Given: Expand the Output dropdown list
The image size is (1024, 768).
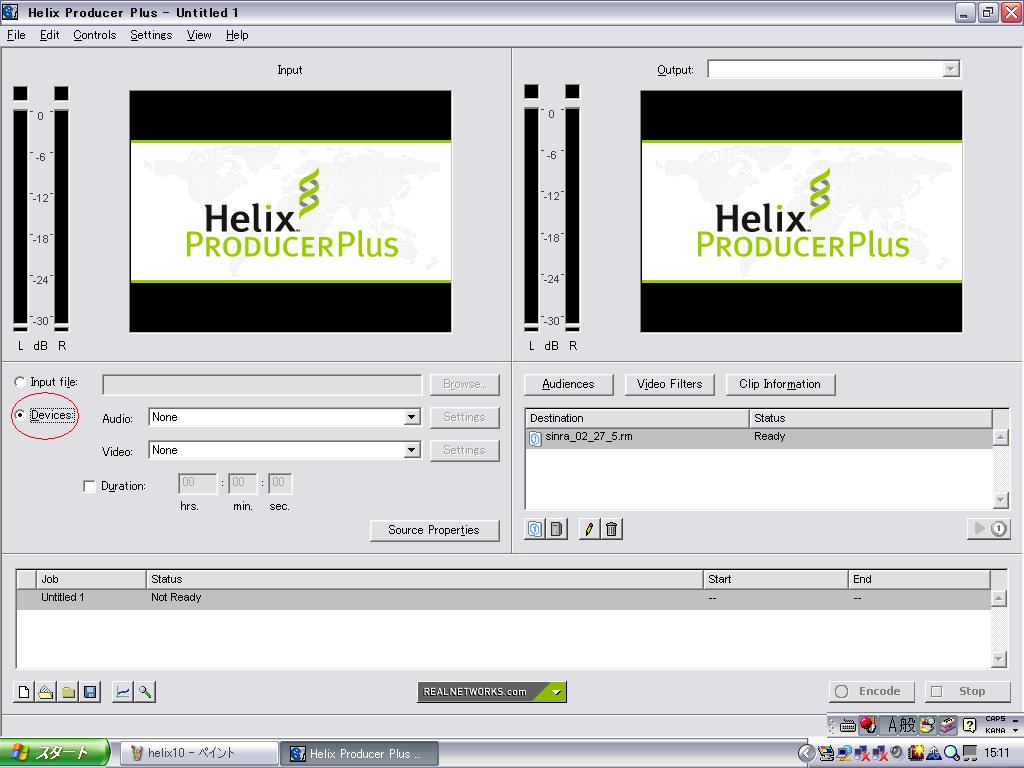Looking at the screenshot, I should (951, 69).
